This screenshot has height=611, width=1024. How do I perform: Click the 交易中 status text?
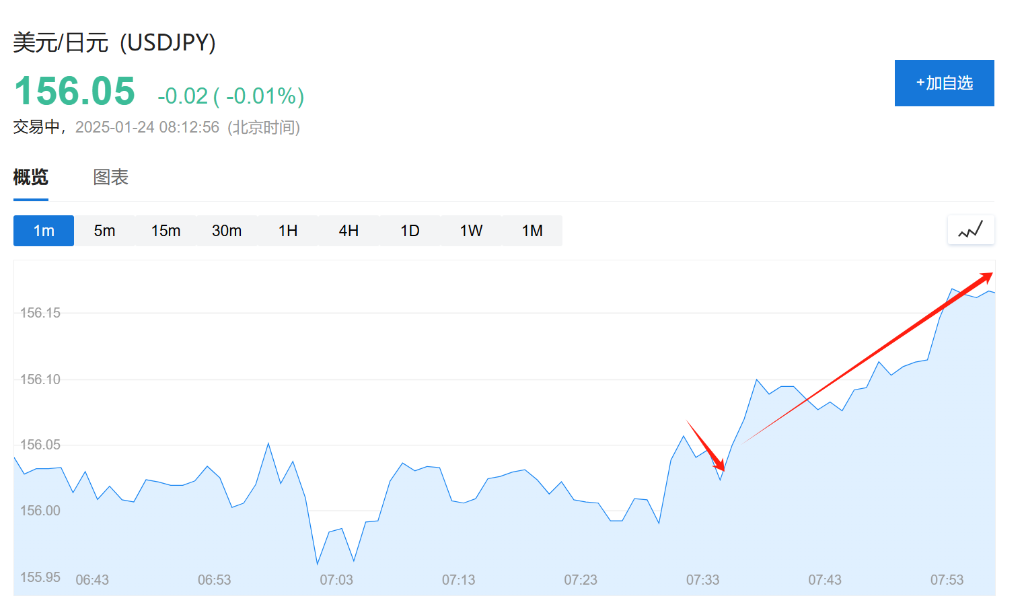(x=36, y=127)
